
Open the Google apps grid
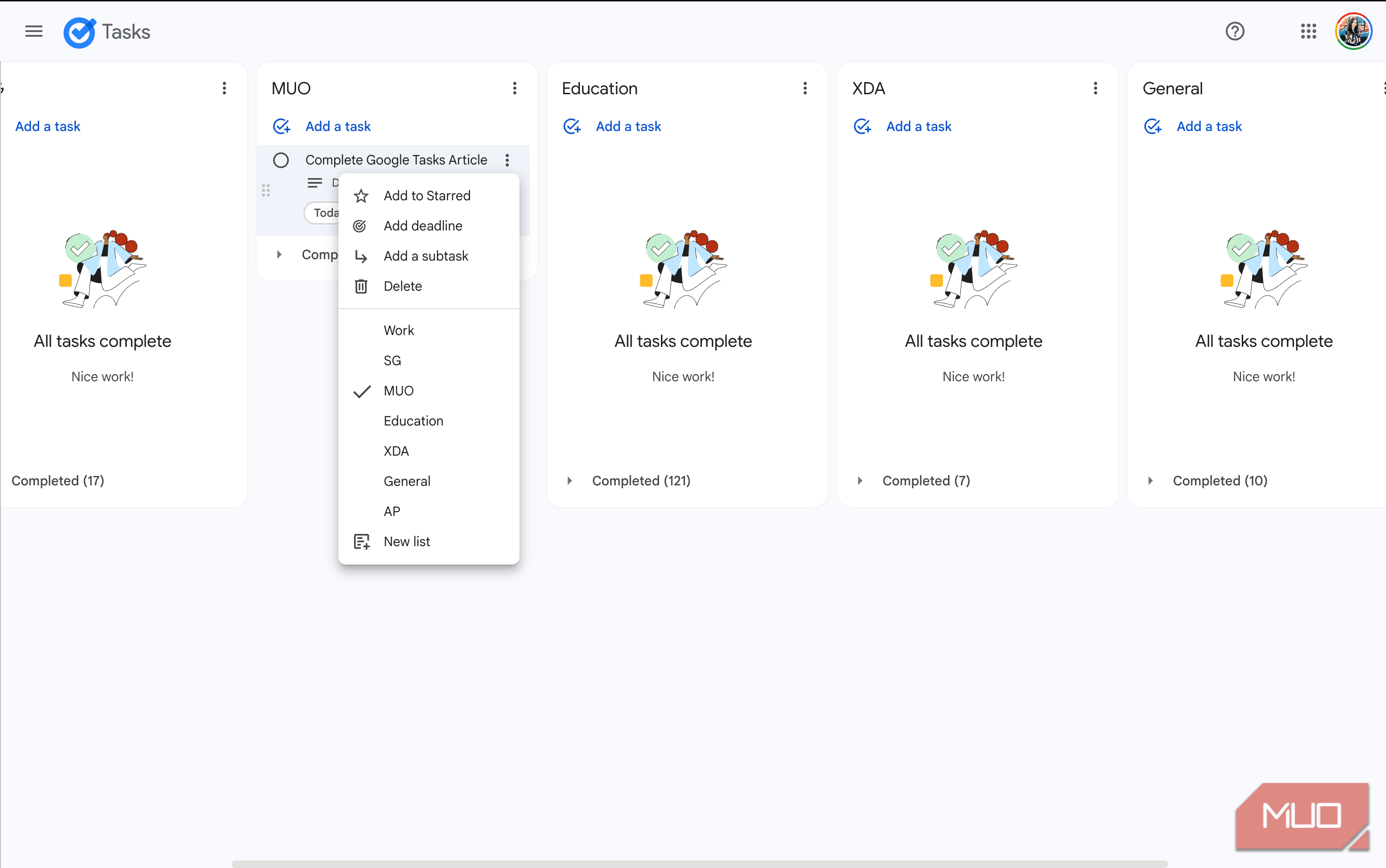click(1308, 31)
